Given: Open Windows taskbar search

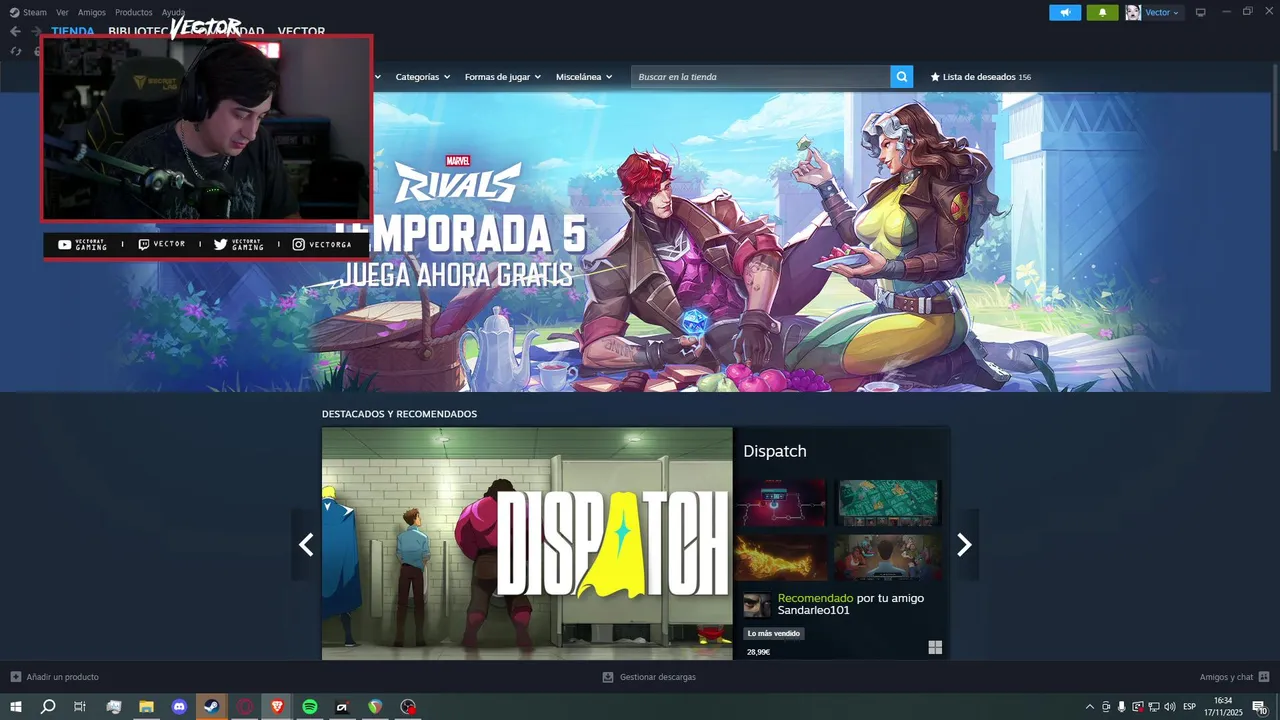Looking at the screenshot, I should point(48,707).
